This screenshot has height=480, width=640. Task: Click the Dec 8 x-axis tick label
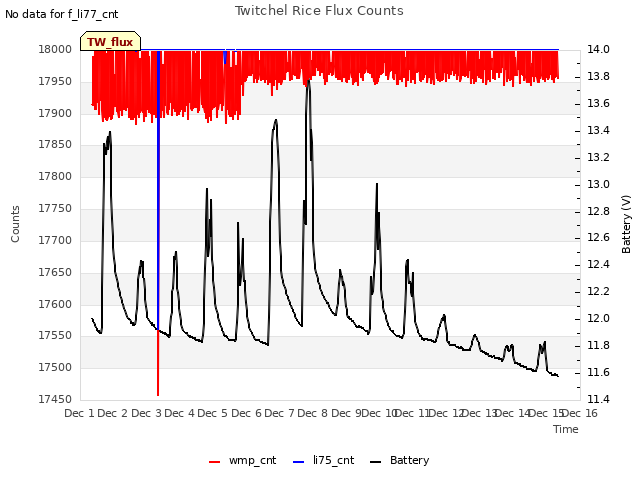coord(313,413)
